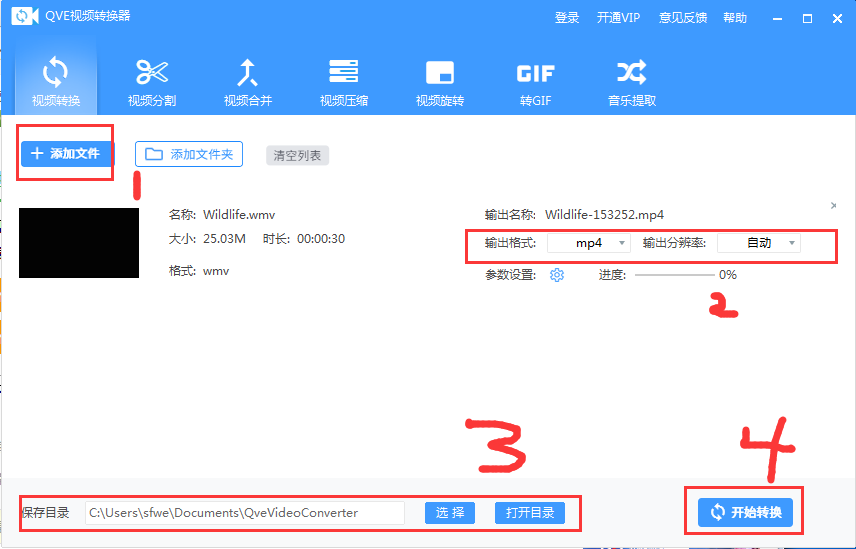Maximize the QVE window

(807, 19)
